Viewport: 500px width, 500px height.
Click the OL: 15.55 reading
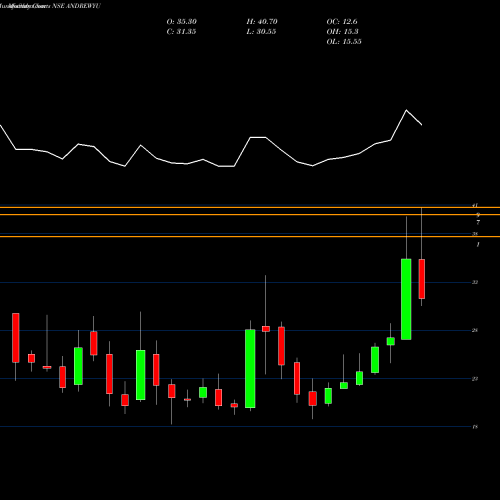click(x=344, y=42)
